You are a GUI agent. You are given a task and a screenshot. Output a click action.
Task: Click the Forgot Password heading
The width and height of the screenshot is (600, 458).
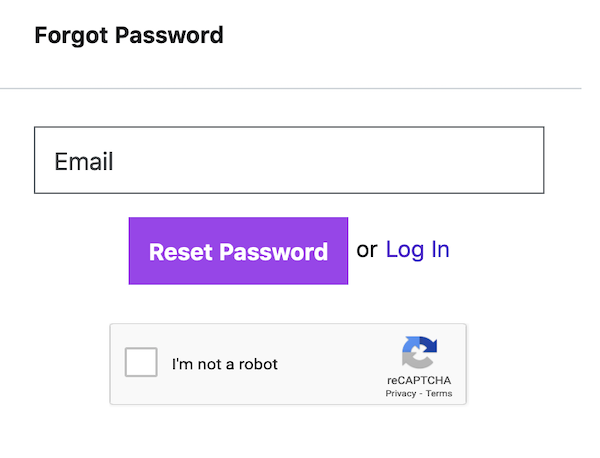coord(129,36)
